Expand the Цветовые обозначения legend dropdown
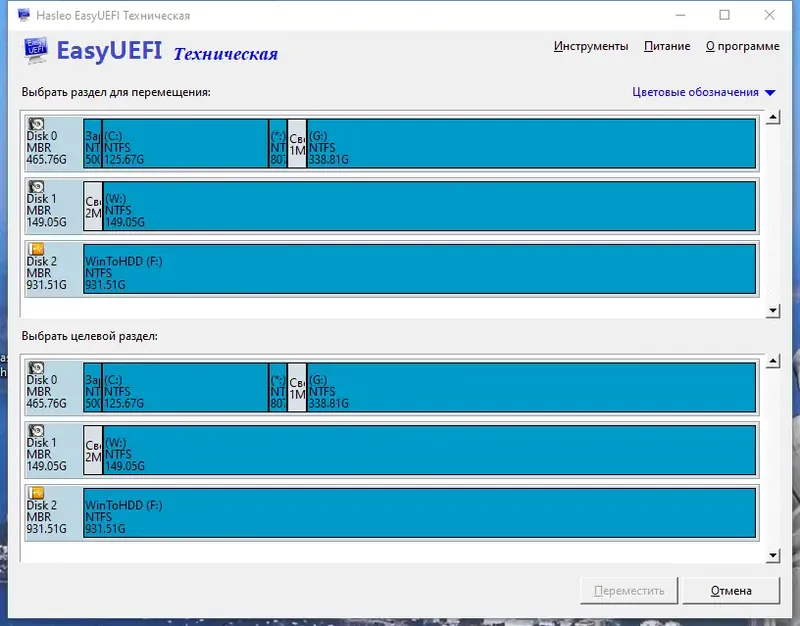The width and height of the screenshot is (800, 626). (x=704, y=92)
